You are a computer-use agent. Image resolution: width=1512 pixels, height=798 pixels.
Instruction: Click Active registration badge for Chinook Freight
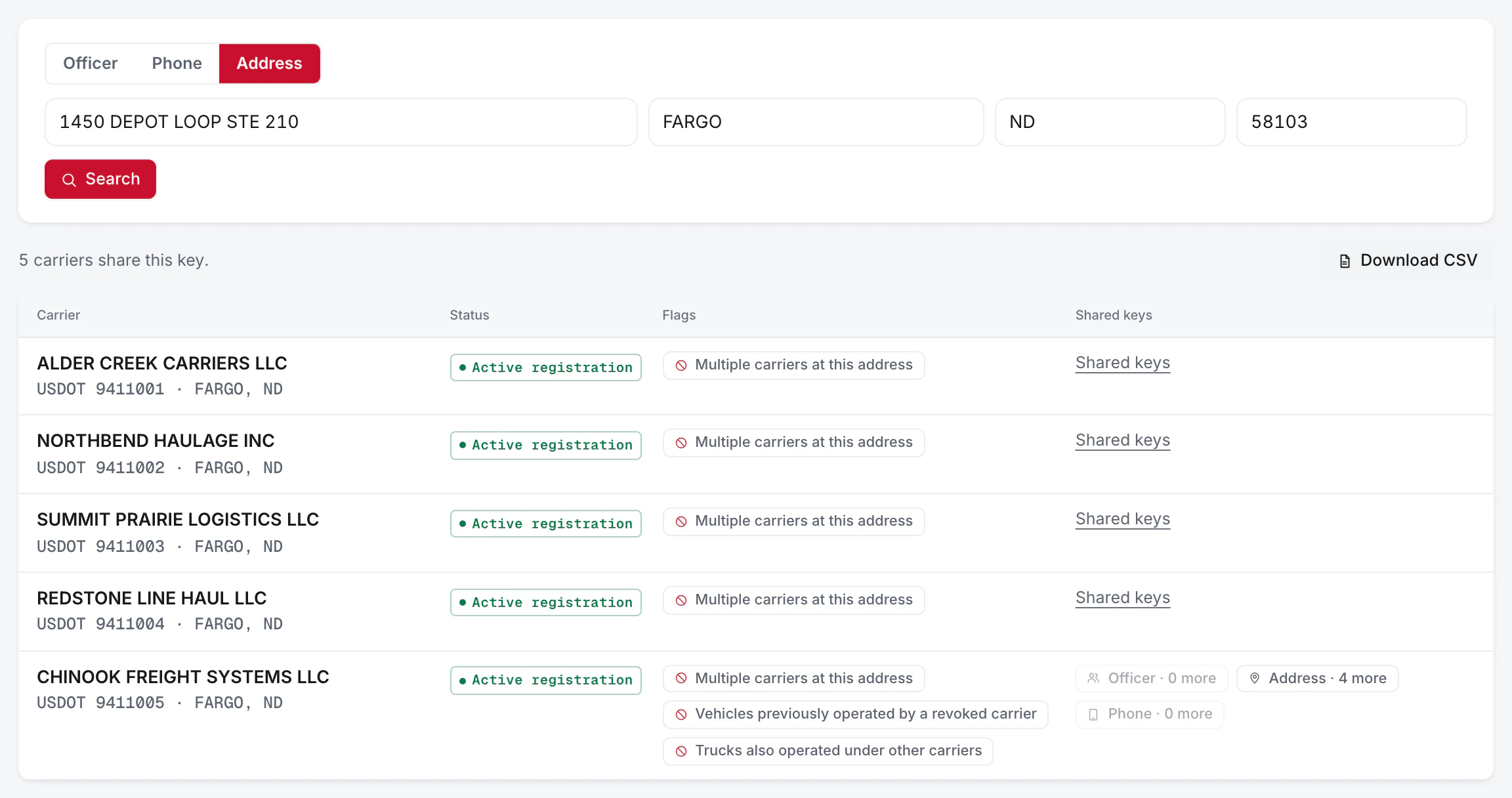[545, 680]
